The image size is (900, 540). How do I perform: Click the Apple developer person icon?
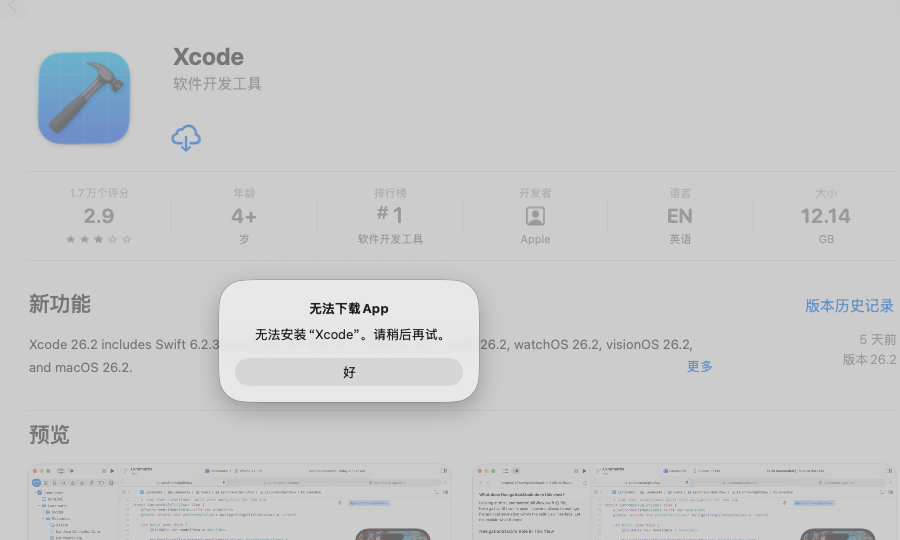tap(535, 216)
